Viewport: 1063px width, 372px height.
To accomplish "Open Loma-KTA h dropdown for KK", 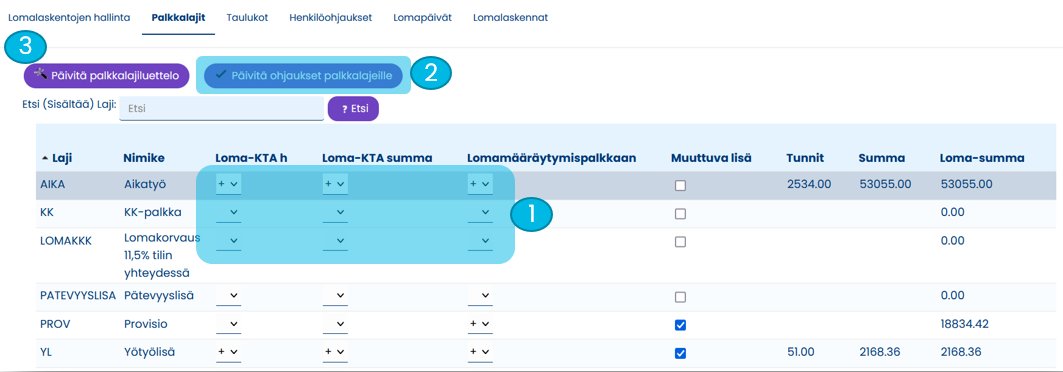I will pyautogui.click(x=228, y=213).
